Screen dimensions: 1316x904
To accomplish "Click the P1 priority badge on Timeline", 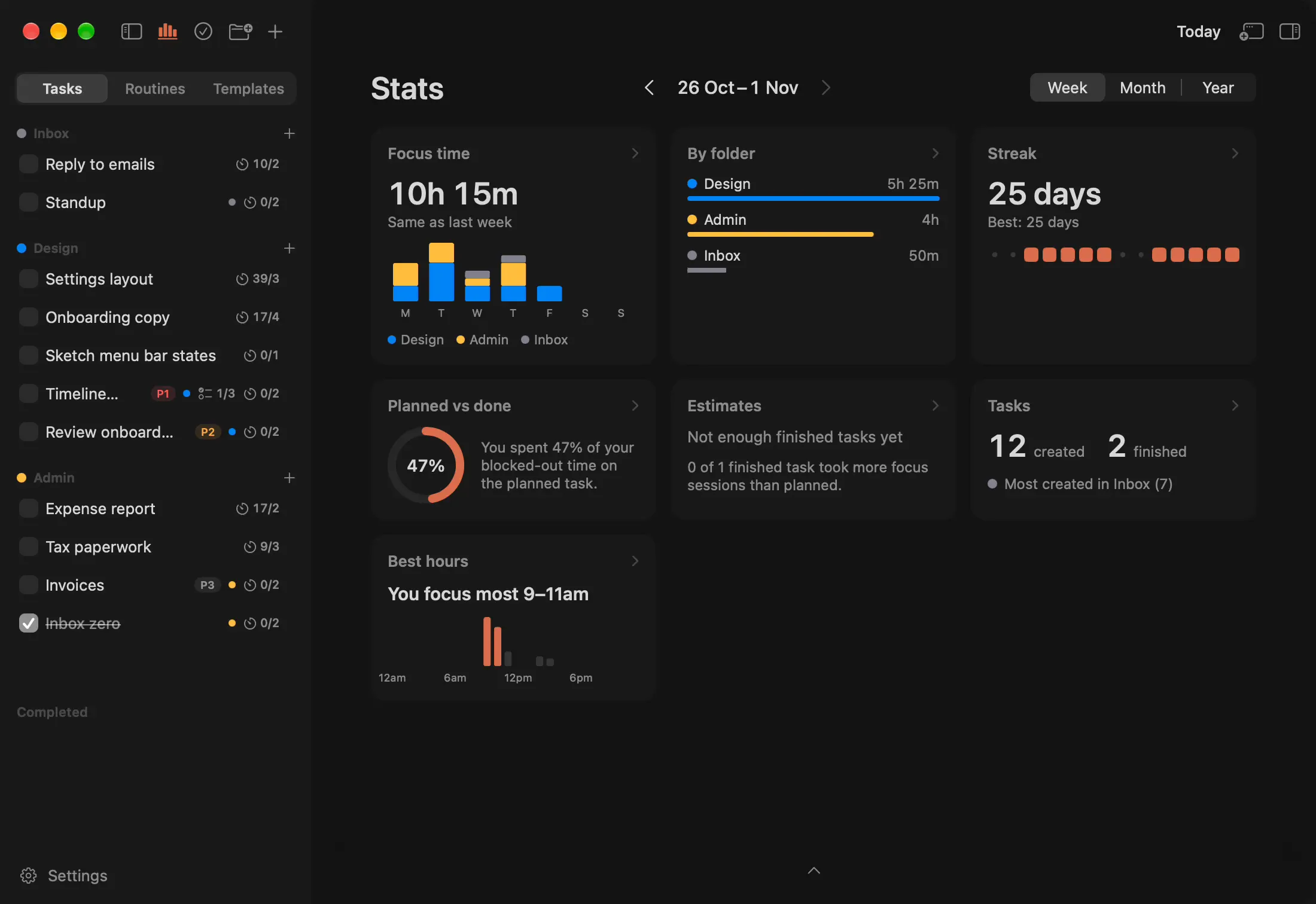I will click(163, 393).
